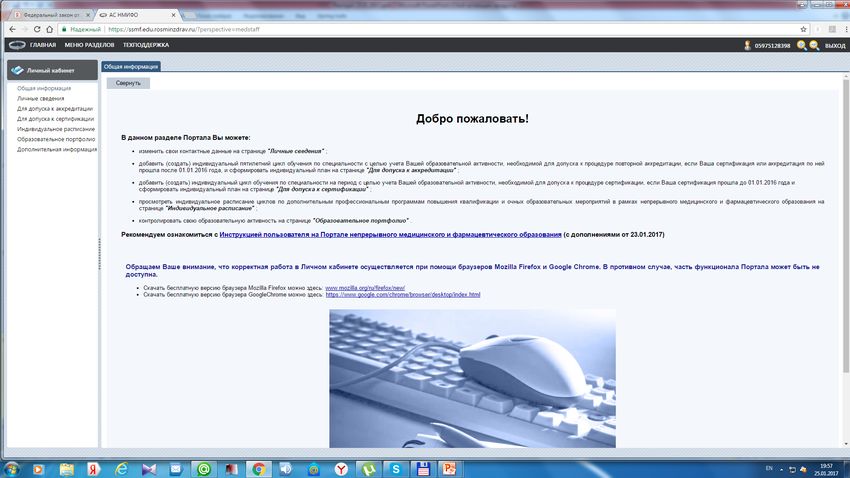Open the floppy disk save icon in taskbar
The image size is (850, 478).
click(423, 469)
